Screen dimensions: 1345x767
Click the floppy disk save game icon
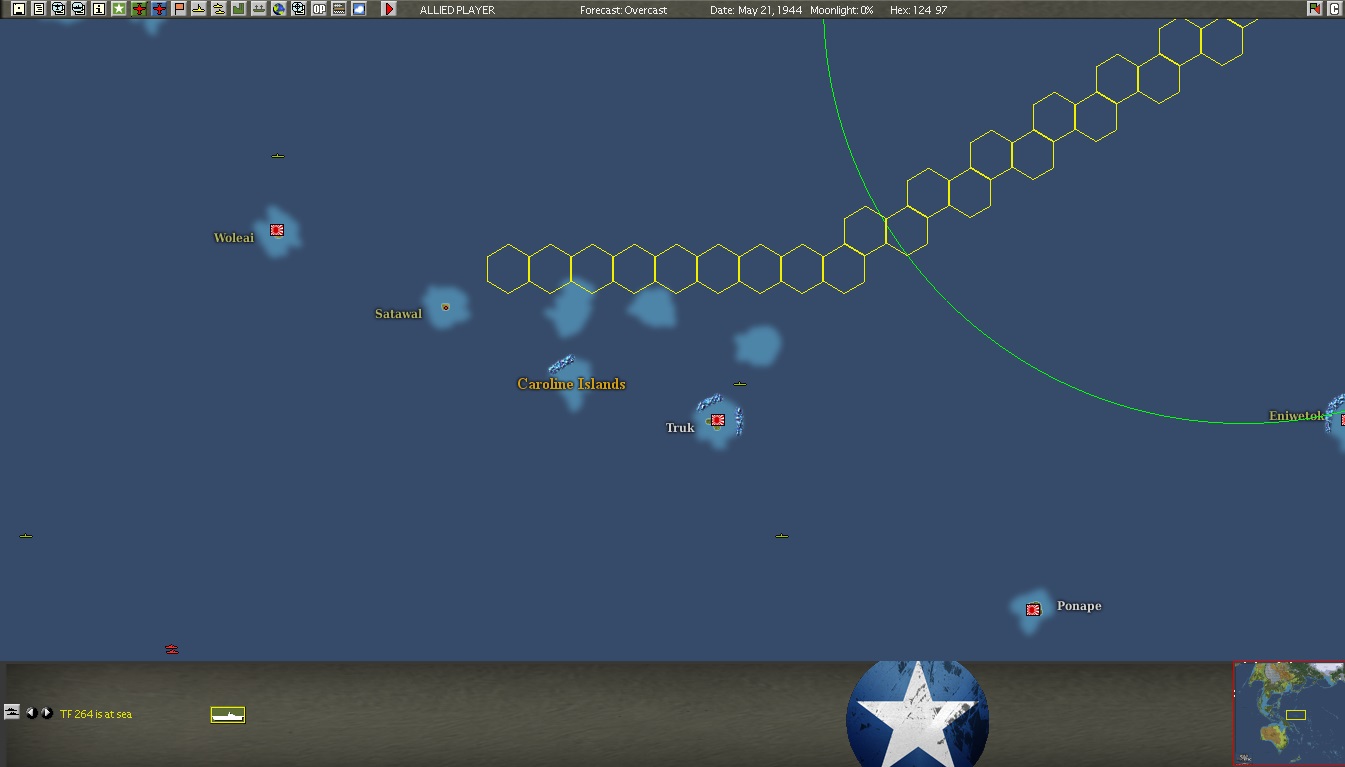18,9
